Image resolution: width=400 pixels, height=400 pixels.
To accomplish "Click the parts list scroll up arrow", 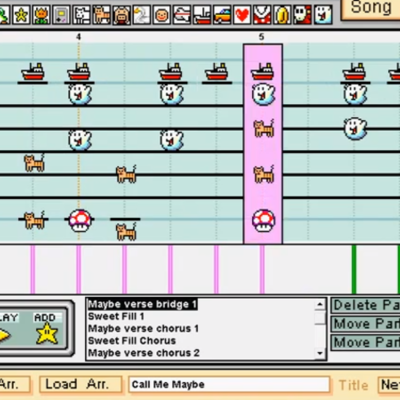I will (320, 304).
